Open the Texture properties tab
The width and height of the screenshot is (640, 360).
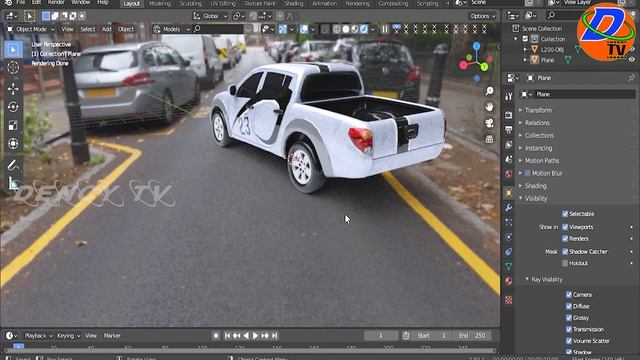(509, 300)
